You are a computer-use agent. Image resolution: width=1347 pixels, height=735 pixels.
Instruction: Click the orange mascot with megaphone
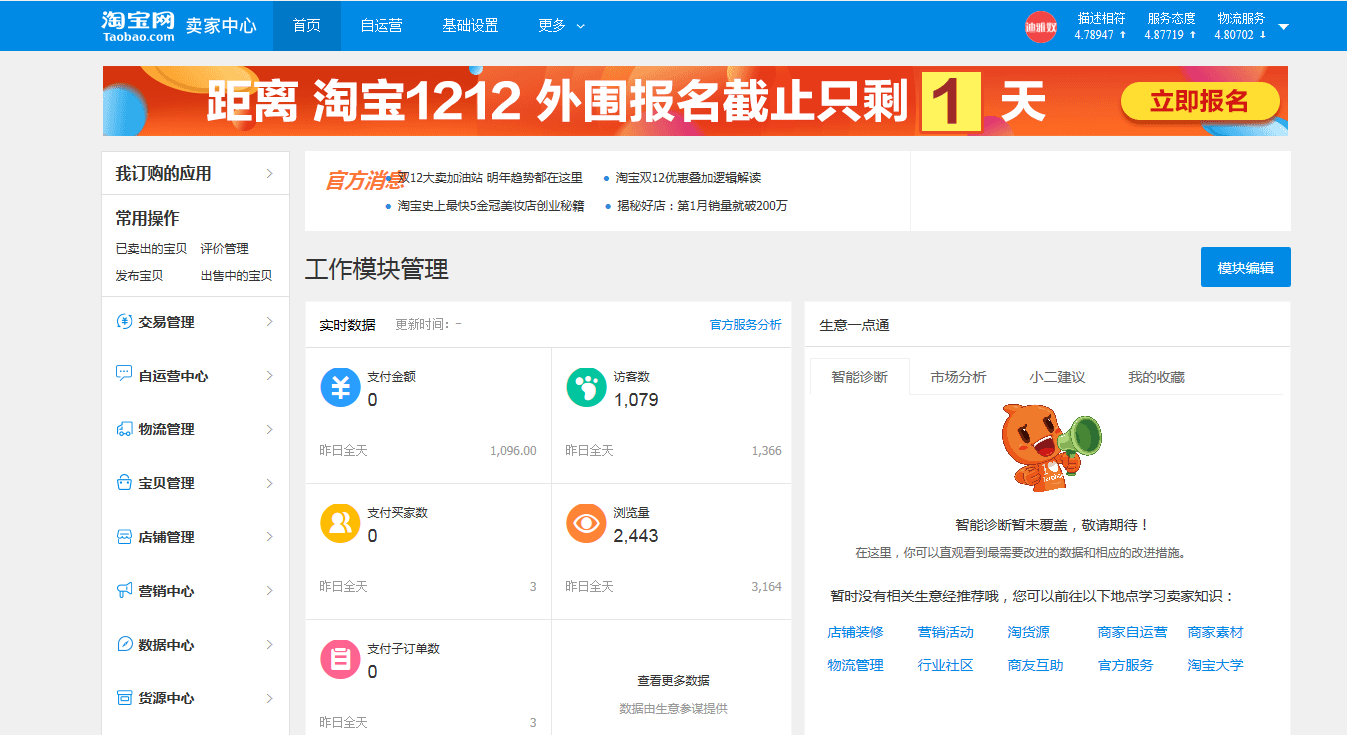tap(1050, 449)
